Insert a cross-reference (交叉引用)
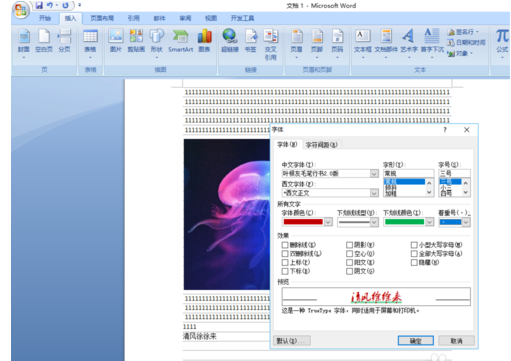Image resolution: width=511 pixels, height=361 pixels. click(271, 44)
